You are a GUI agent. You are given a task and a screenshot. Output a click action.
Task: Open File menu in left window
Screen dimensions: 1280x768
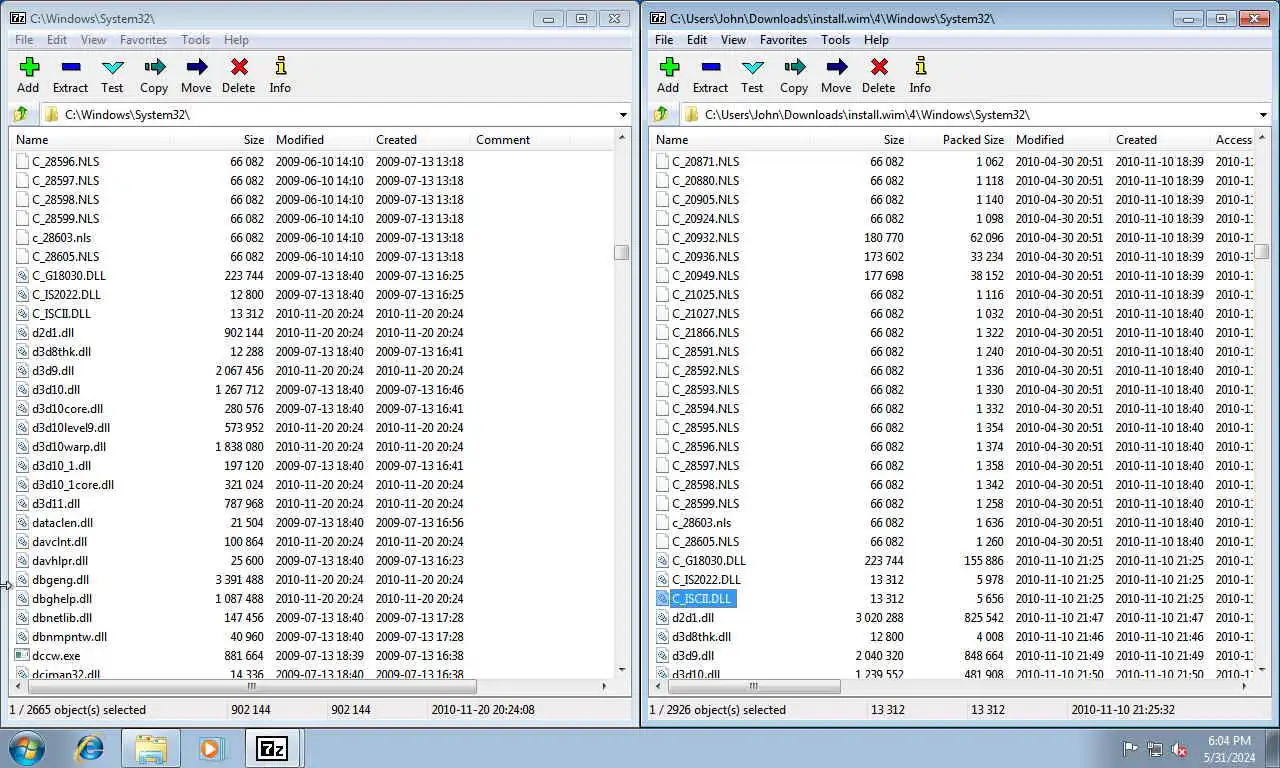click(x=24, y=40)
